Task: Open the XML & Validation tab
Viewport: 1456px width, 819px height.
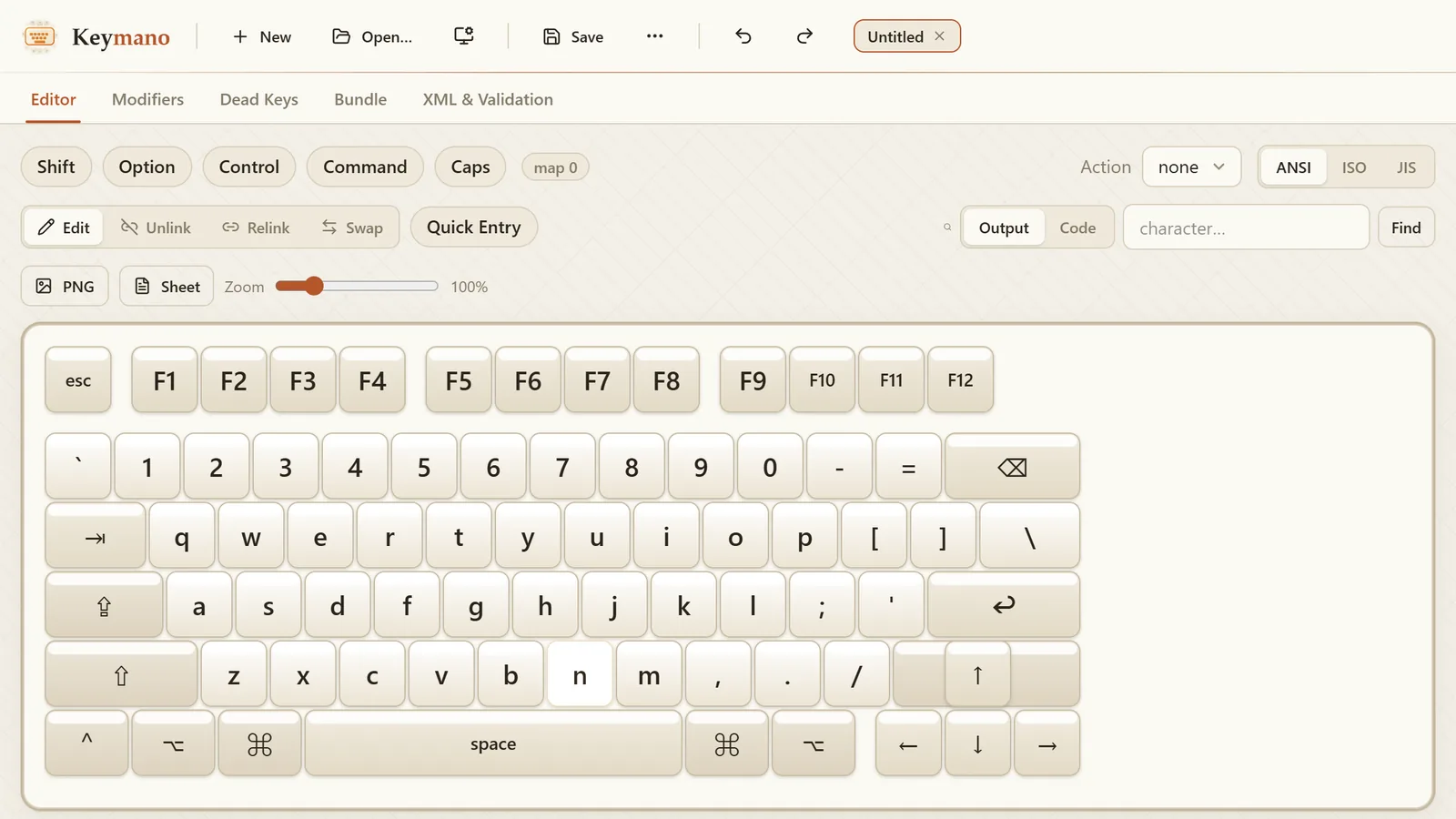Action: 488,99
